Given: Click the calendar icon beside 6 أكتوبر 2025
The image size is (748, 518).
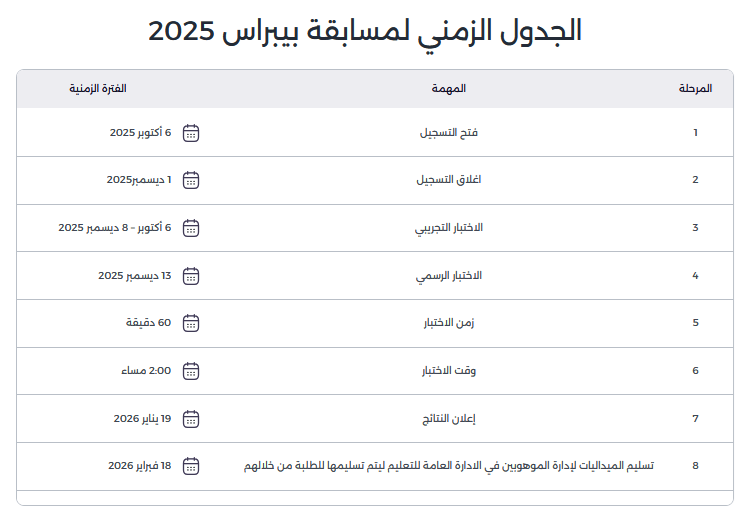Looking at the screenshot, I should coord(191,132).
